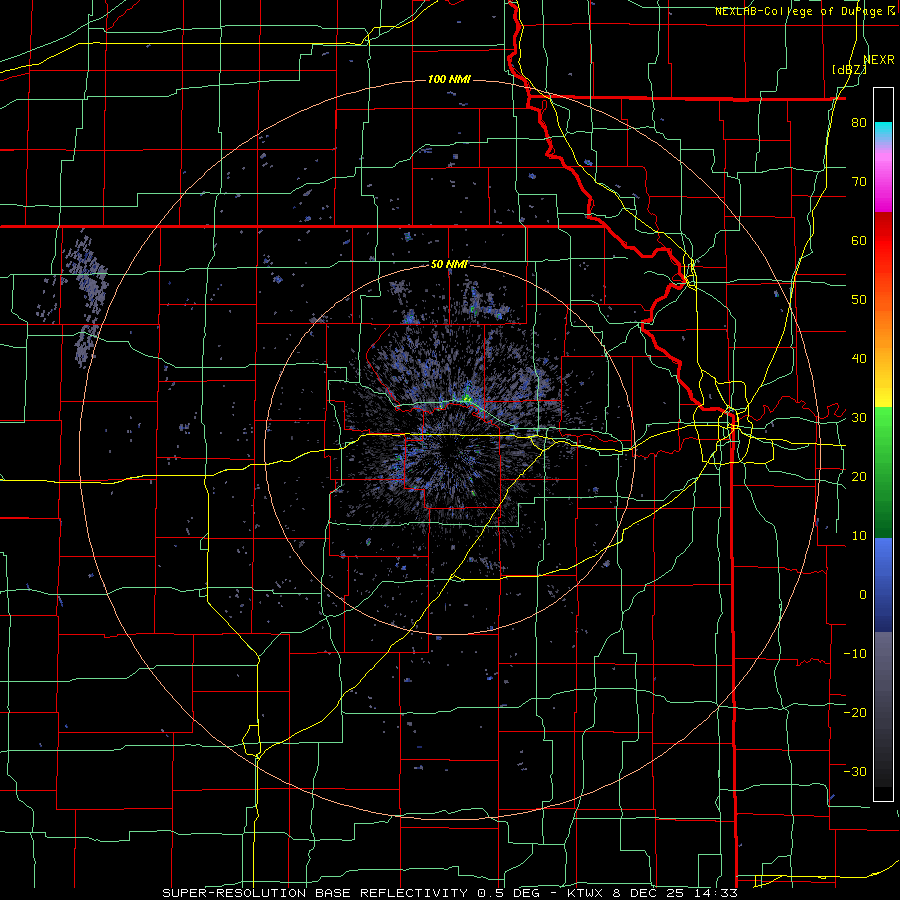Click the [dBZ] units label
Image resolution: width=900 pixels, height=900 pixels.
click(x=849, y=69)
